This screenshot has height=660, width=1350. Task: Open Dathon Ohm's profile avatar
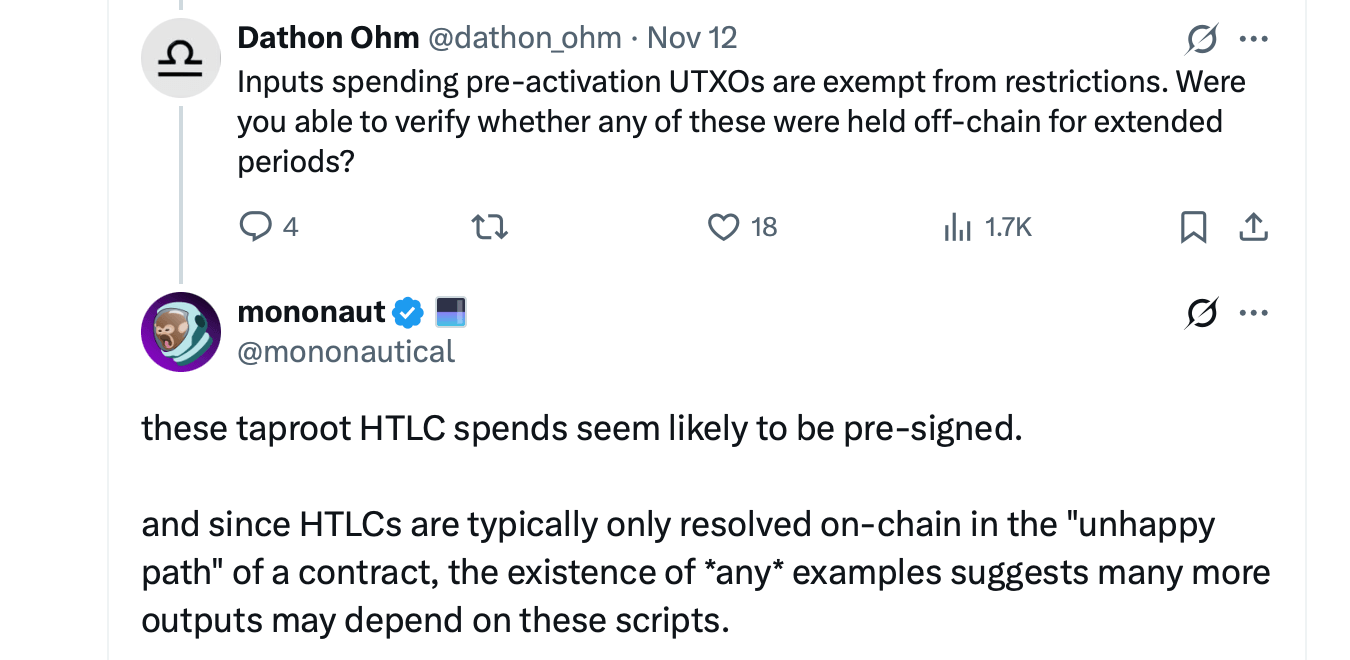181,57
